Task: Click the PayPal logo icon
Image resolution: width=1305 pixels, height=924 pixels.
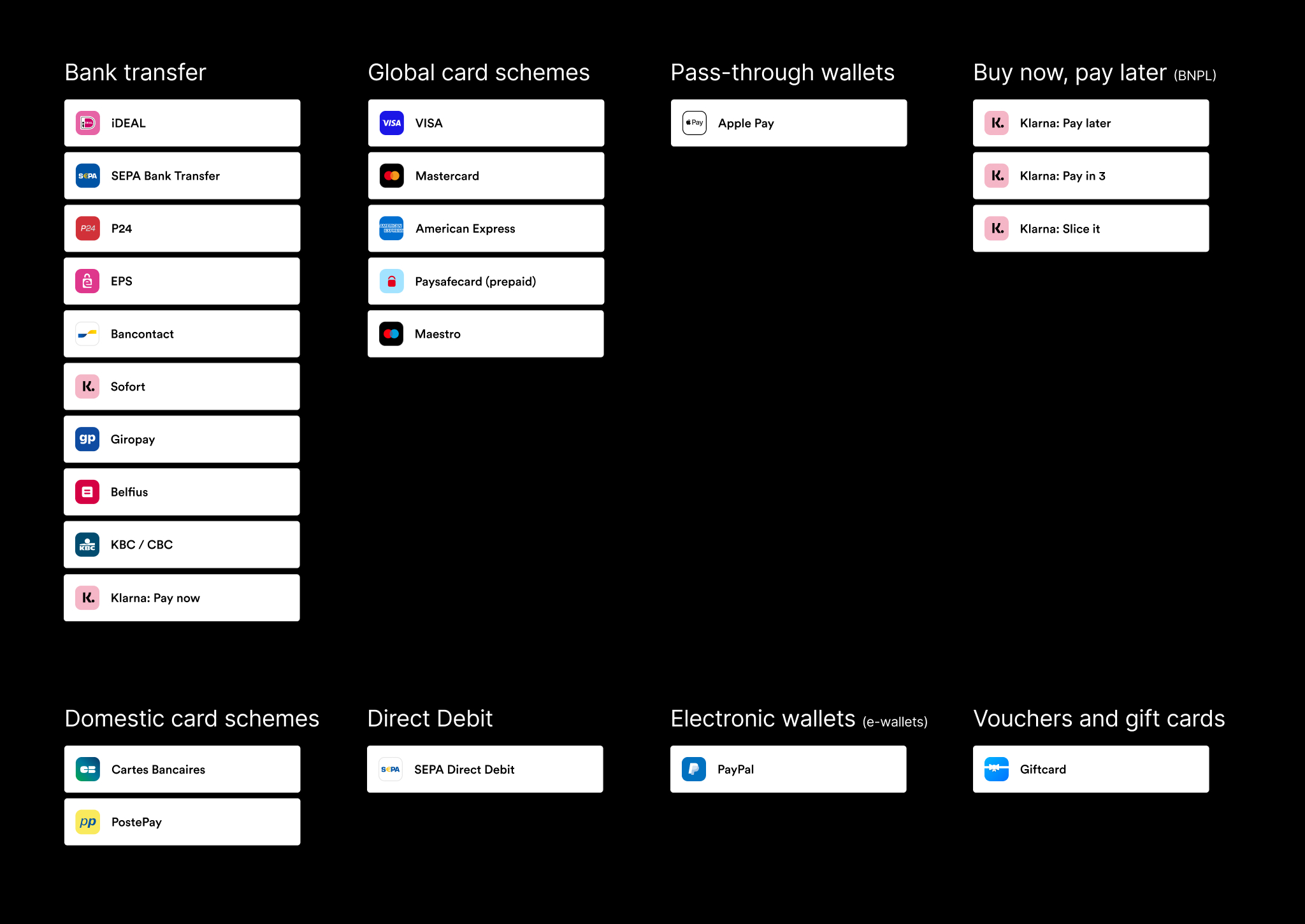Action: point(694,769)
